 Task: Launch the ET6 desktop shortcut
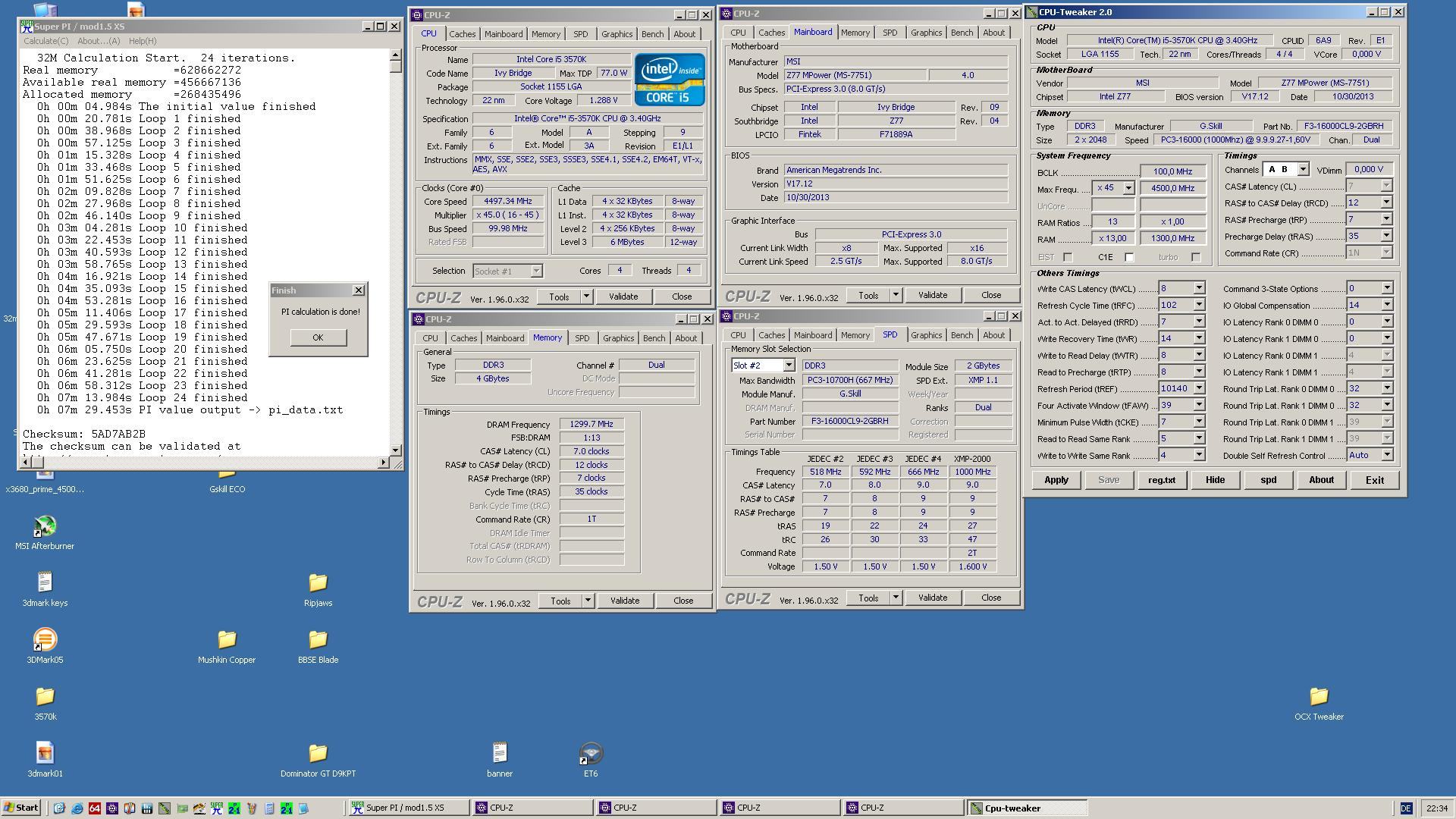591,753
